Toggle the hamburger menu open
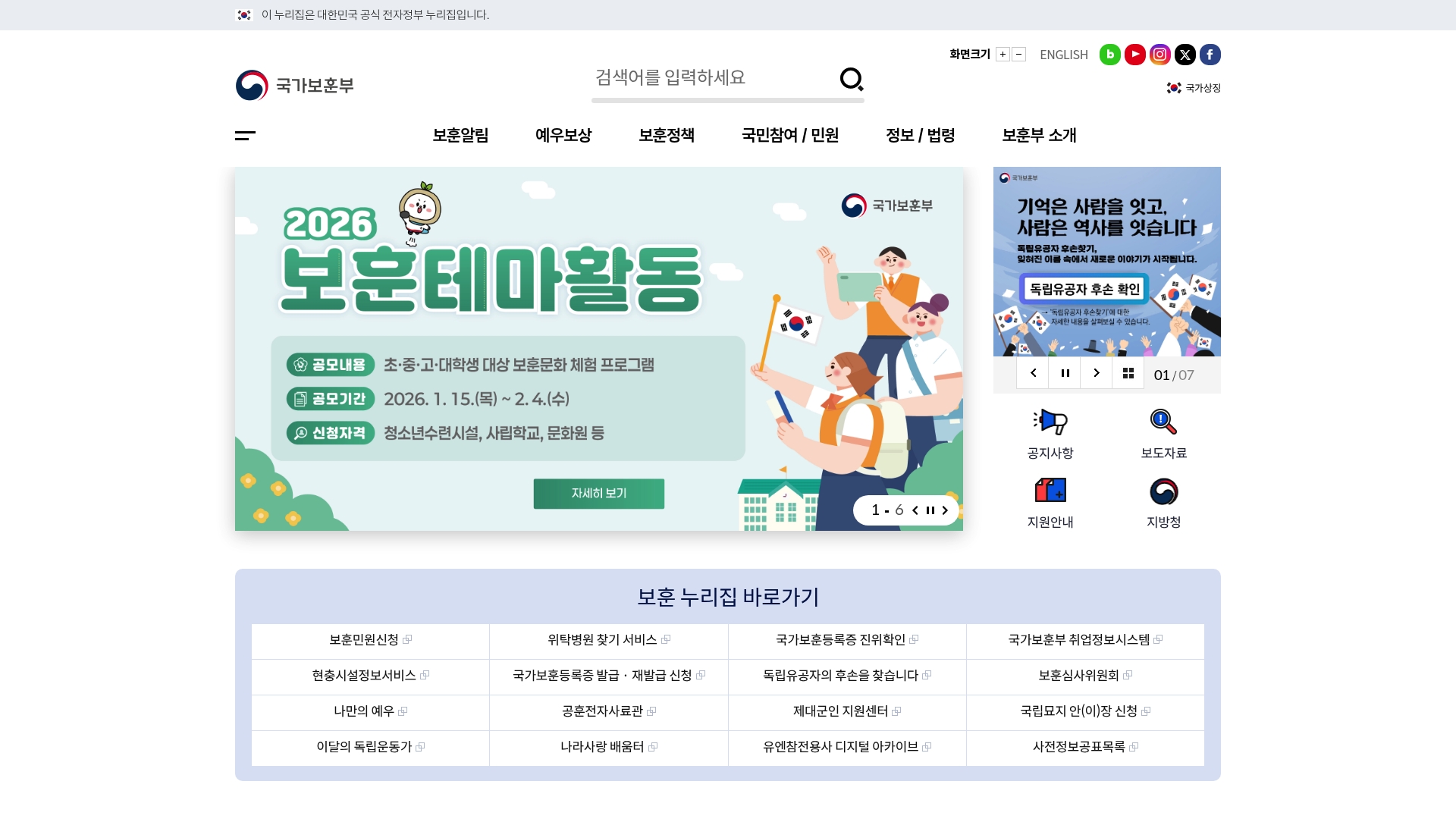The height and width of the screenshot is (819, 1456). pos(245,136)
